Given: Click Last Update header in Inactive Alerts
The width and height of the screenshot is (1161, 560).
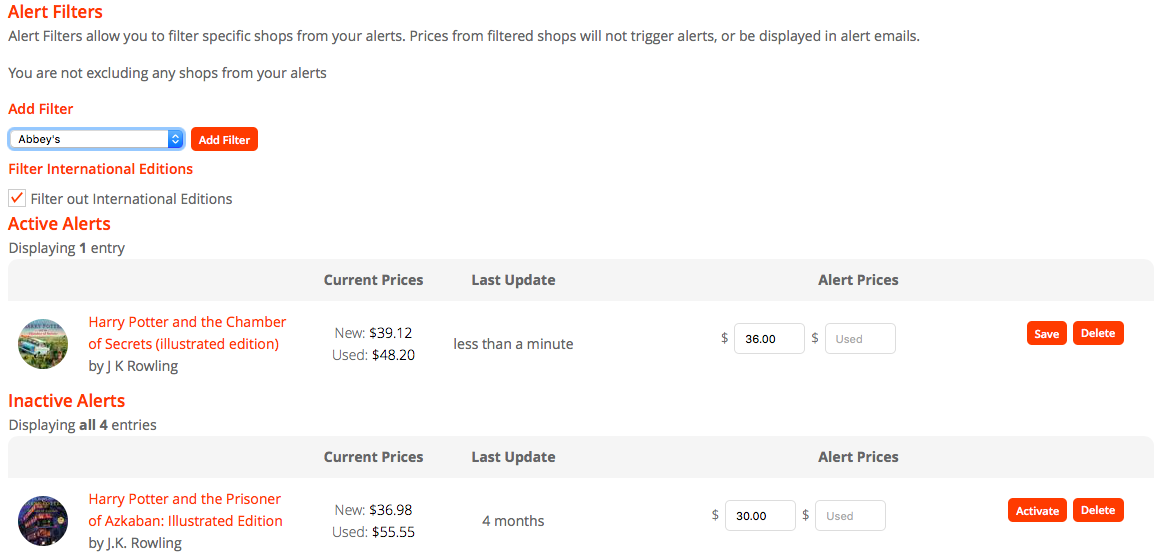Looking at the screenshot, I should [x=513, y=457].
